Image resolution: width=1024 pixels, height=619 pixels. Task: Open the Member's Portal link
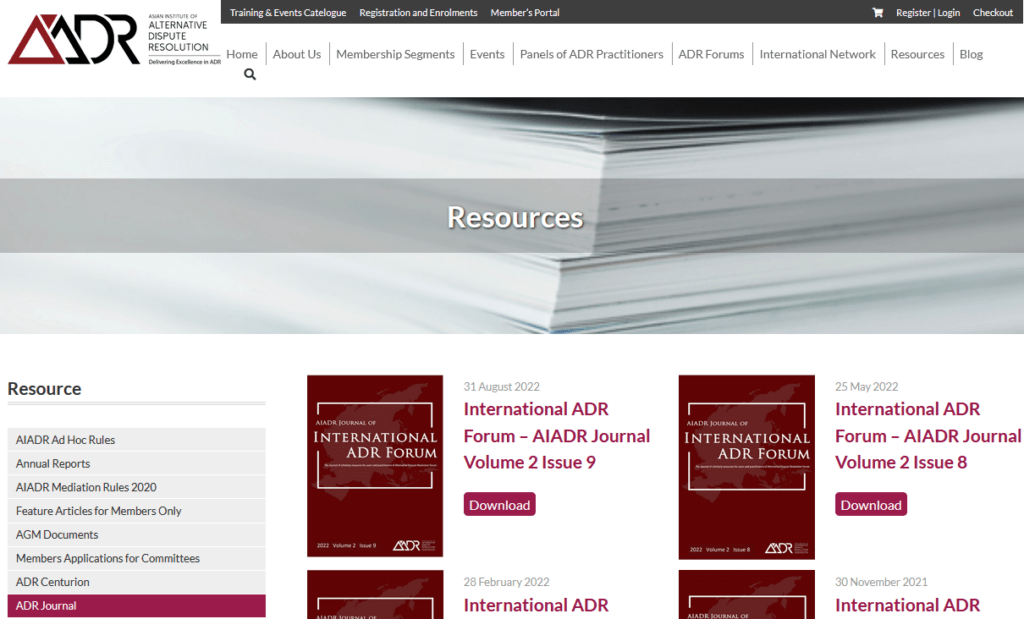coord(525,13)
